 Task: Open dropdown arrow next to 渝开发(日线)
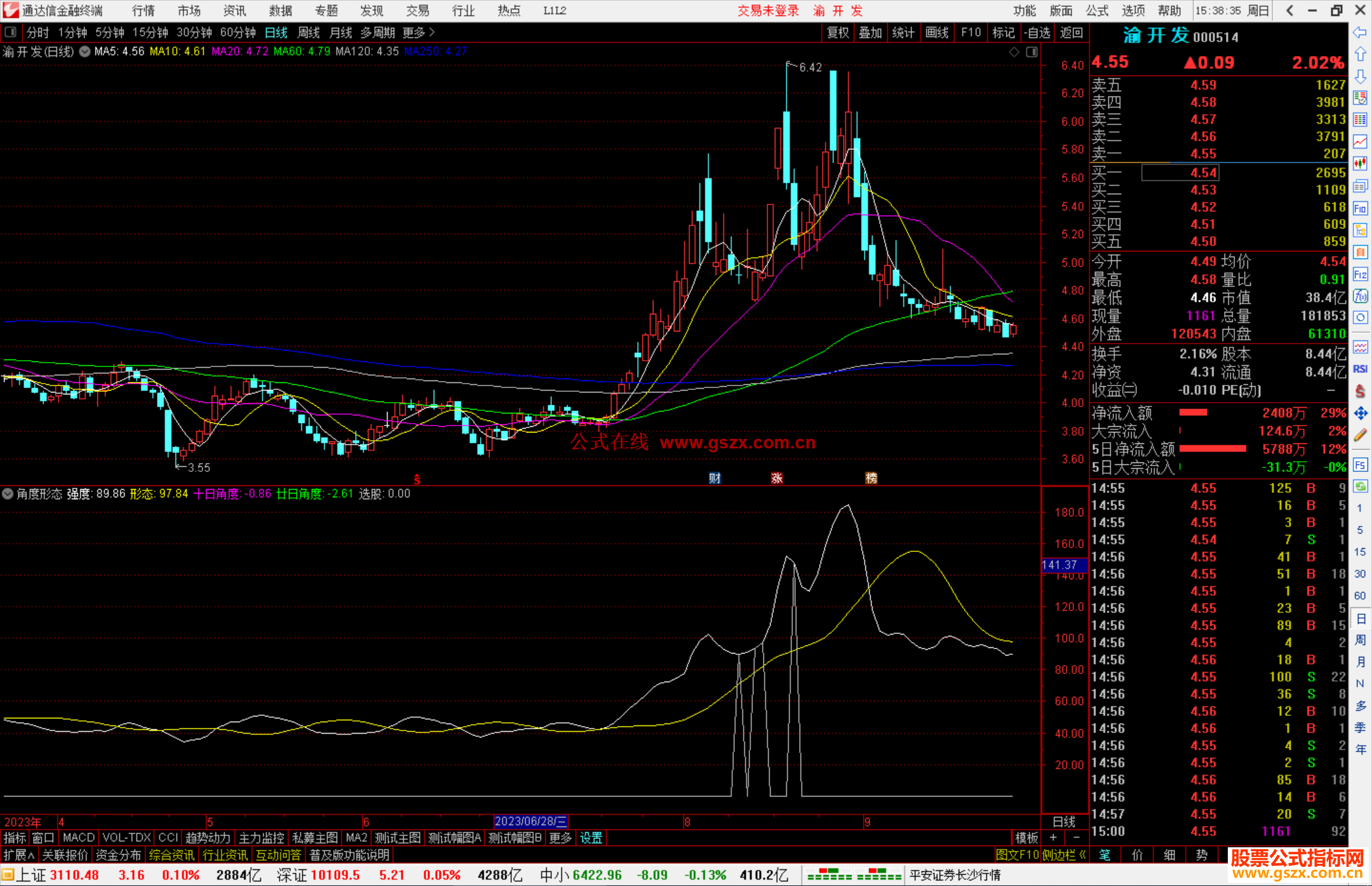(x=84, y=52)
